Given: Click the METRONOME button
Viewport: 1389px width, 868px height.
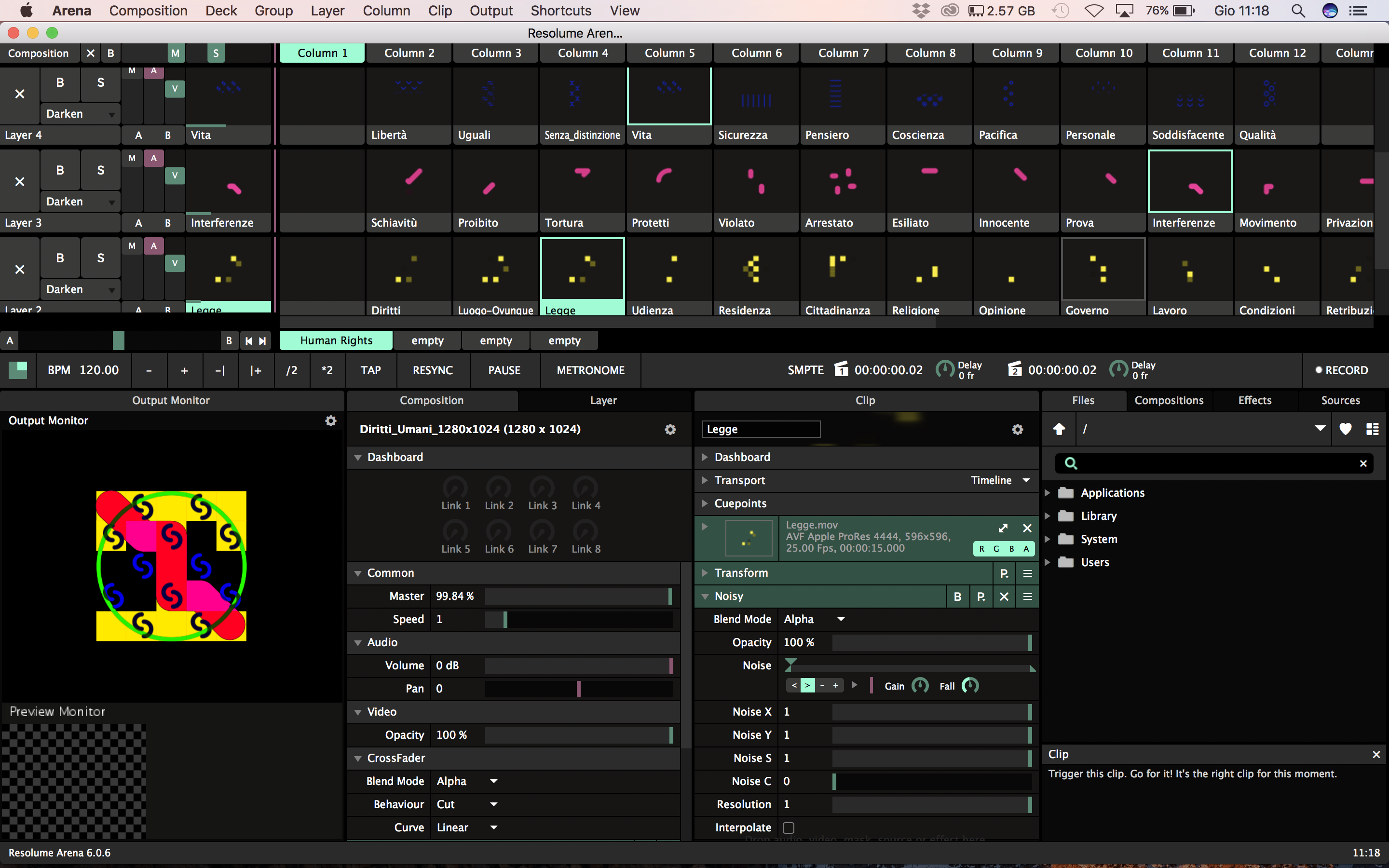Looking at the screenshot, I should point(590,370).
